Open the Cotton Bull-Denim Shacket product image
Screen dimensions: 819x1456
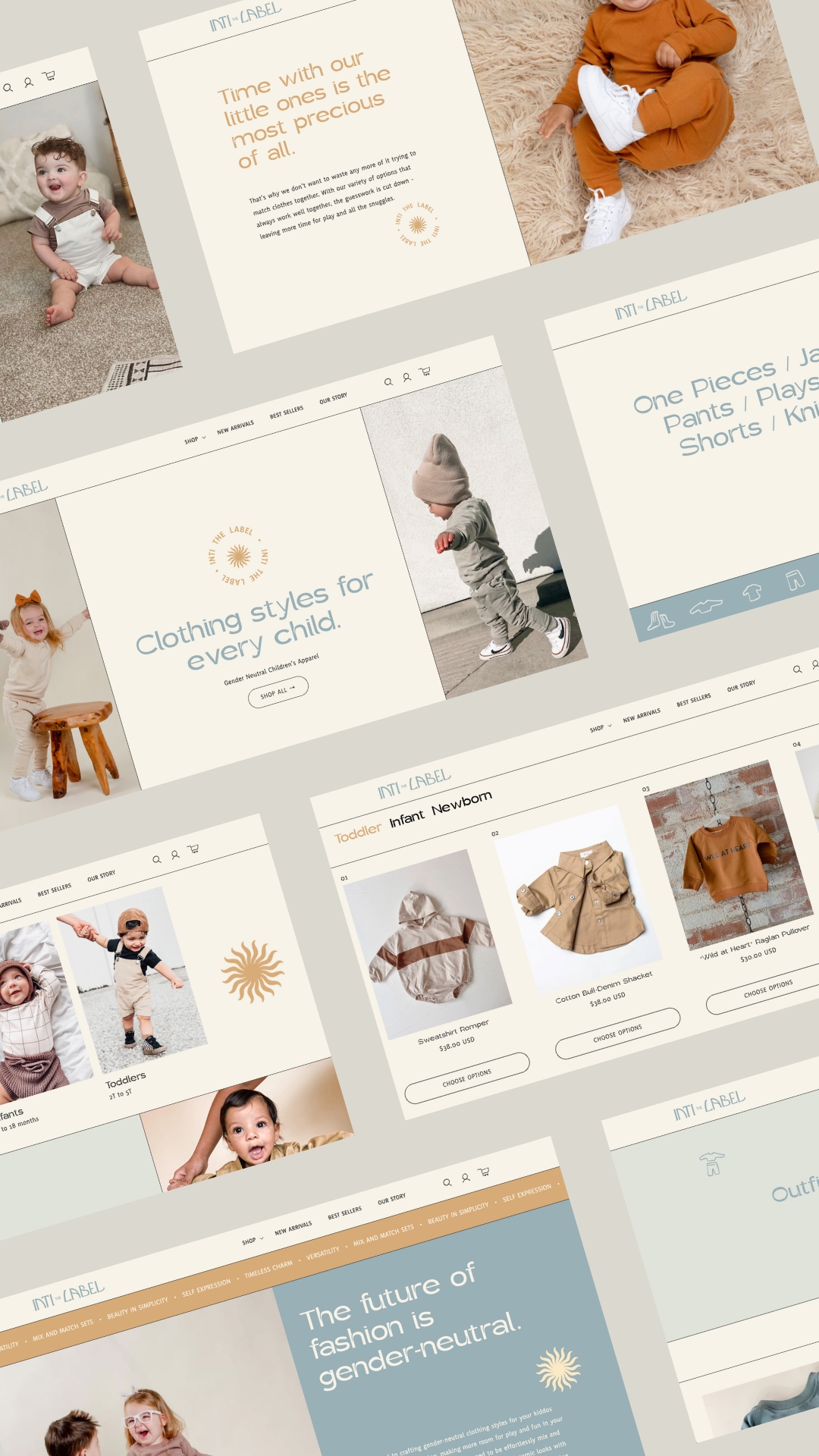pos(579,900)
